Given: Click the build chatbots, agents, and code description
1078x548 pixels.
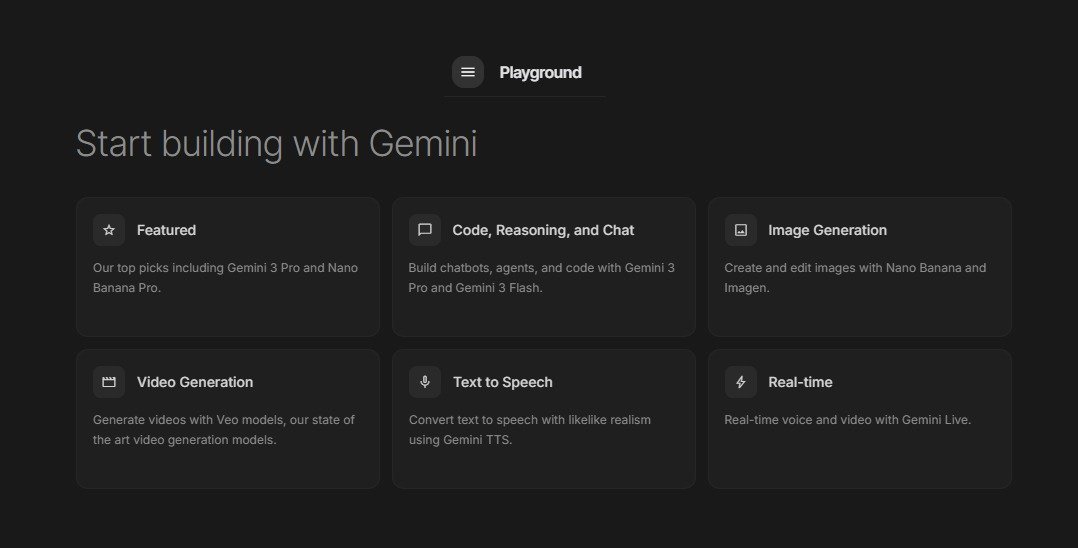Looking at the screenshot, I should (541, 278).
